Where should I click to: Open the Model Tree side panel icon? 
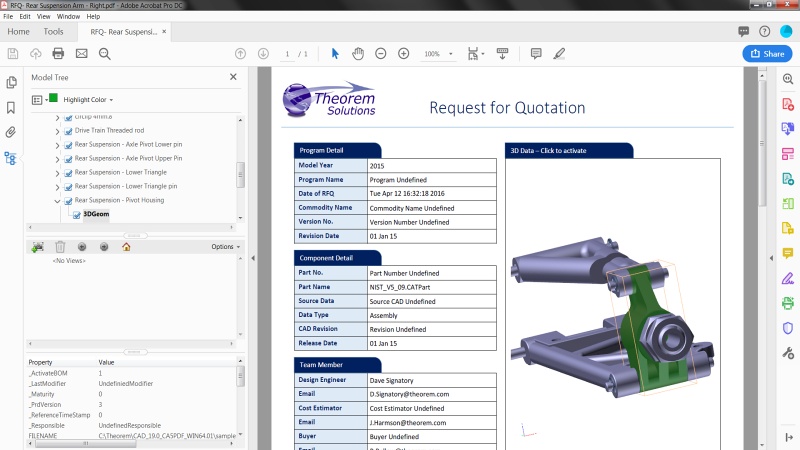pyautogui.click(x=10, y=158)
